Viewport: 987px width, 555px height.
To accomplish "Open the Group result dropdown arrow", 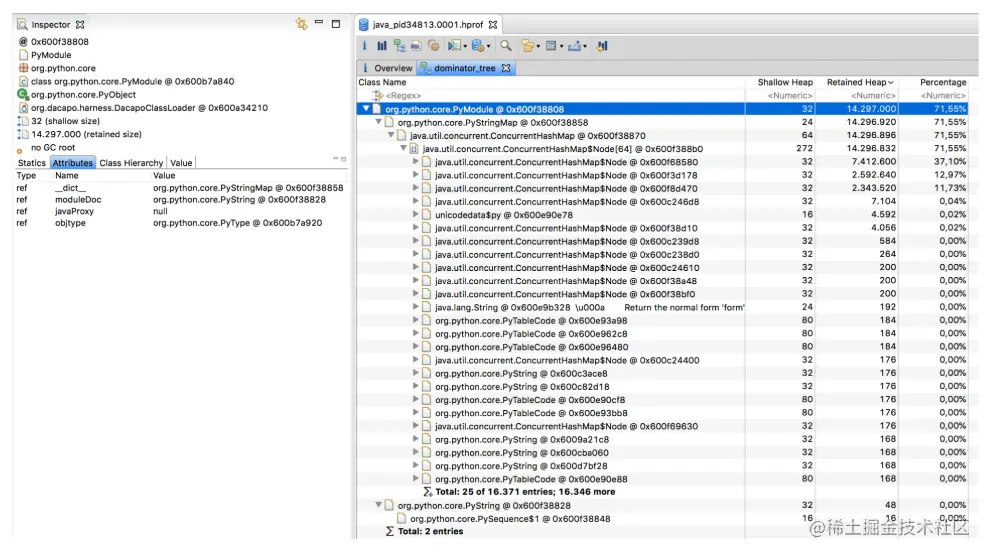I will (538, 47).
